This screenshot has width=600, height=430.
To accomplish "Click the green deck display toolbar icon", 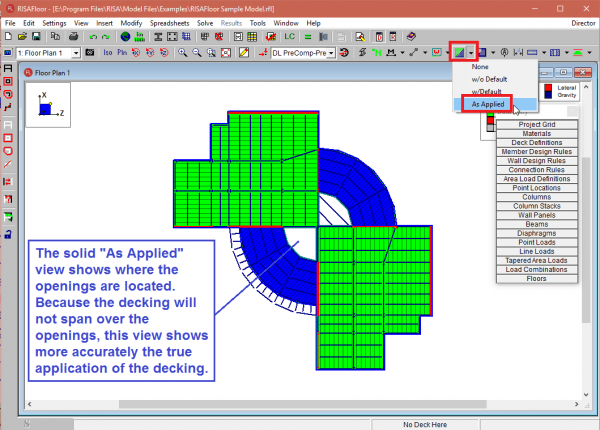I will pos(461,51).
